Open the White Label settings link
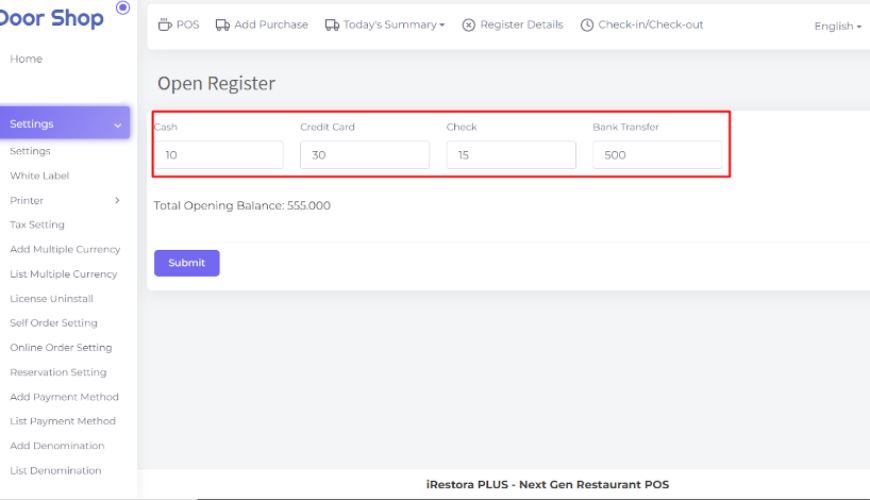Screen dimensions: 870x500 tap(39, 176)
